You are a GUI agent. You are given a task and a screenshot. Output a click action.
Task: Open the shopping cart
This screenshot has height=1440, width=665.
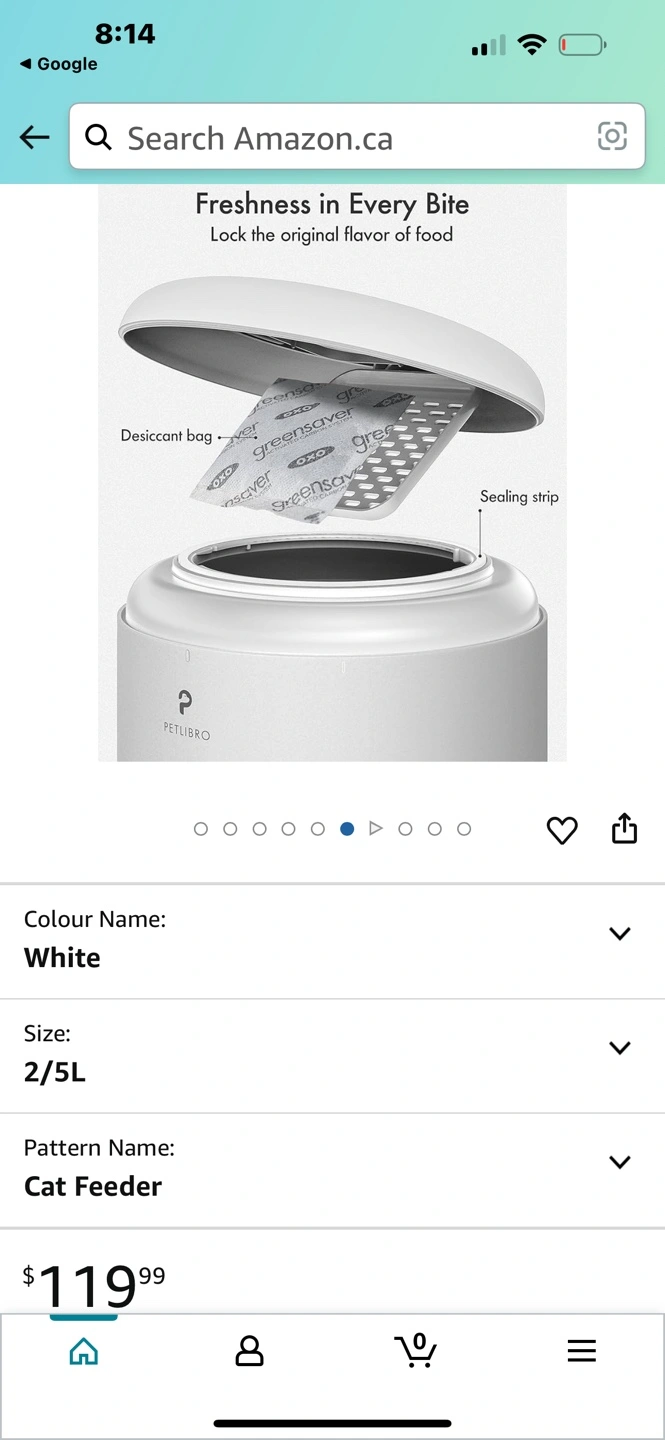point(415,1350)
